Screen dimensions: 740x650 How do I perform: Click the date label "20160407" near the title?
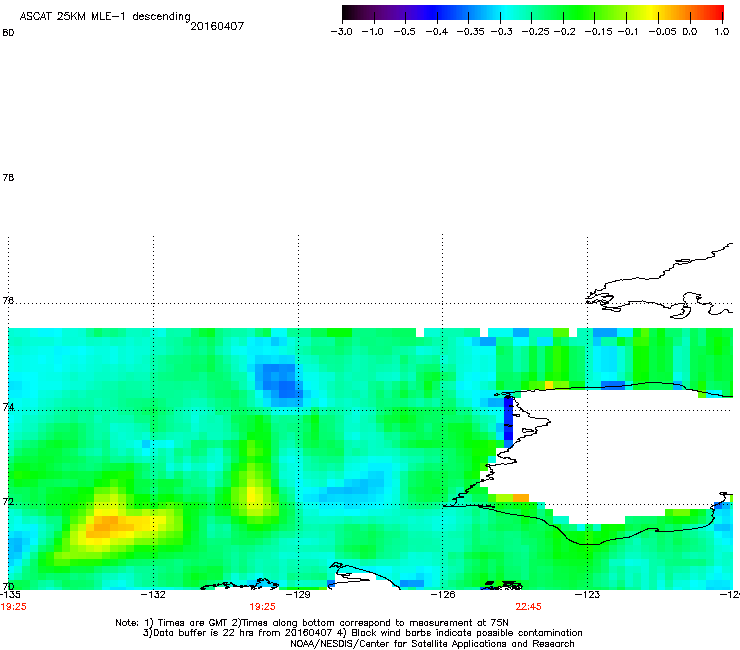point(217,26)
